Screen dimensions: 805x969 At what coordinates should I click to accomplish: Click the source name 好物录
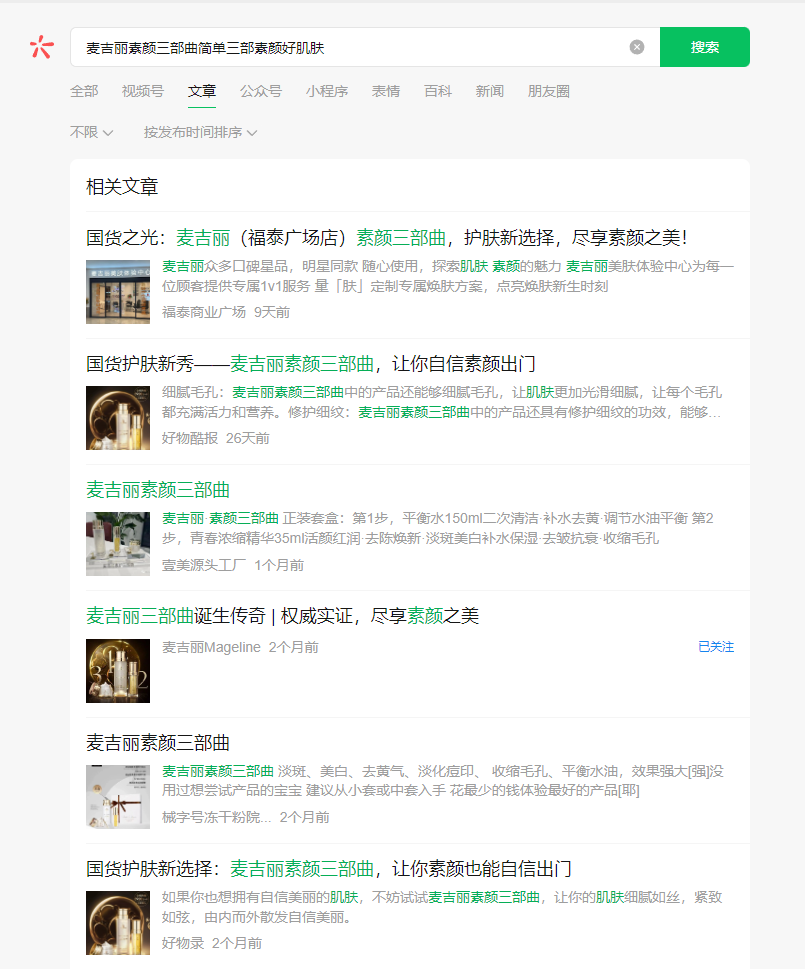tap(183, 943)
